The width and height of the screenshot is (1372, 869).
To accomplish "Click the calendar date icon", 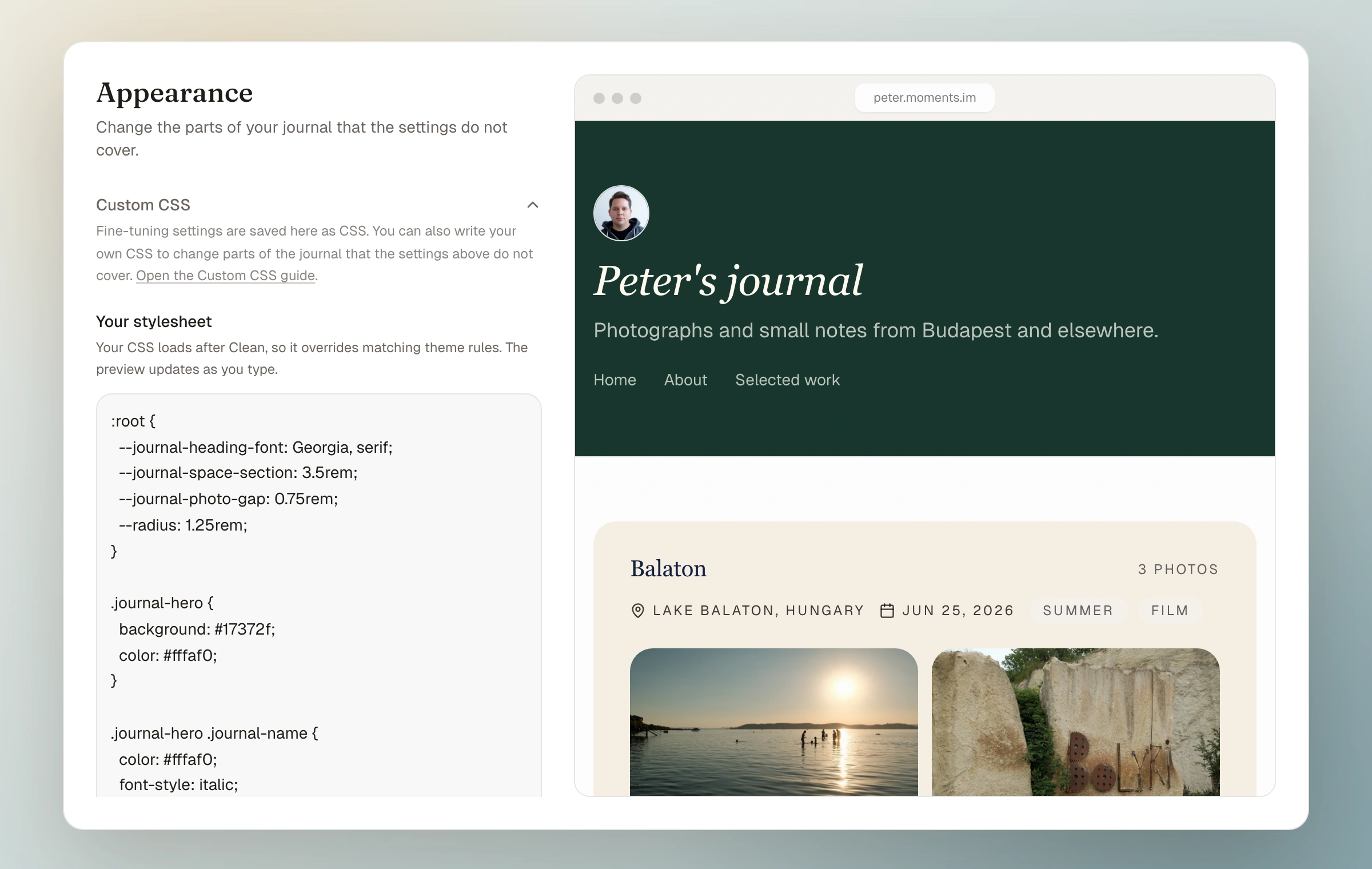I will pyautogui.click(x=887, y=611).
